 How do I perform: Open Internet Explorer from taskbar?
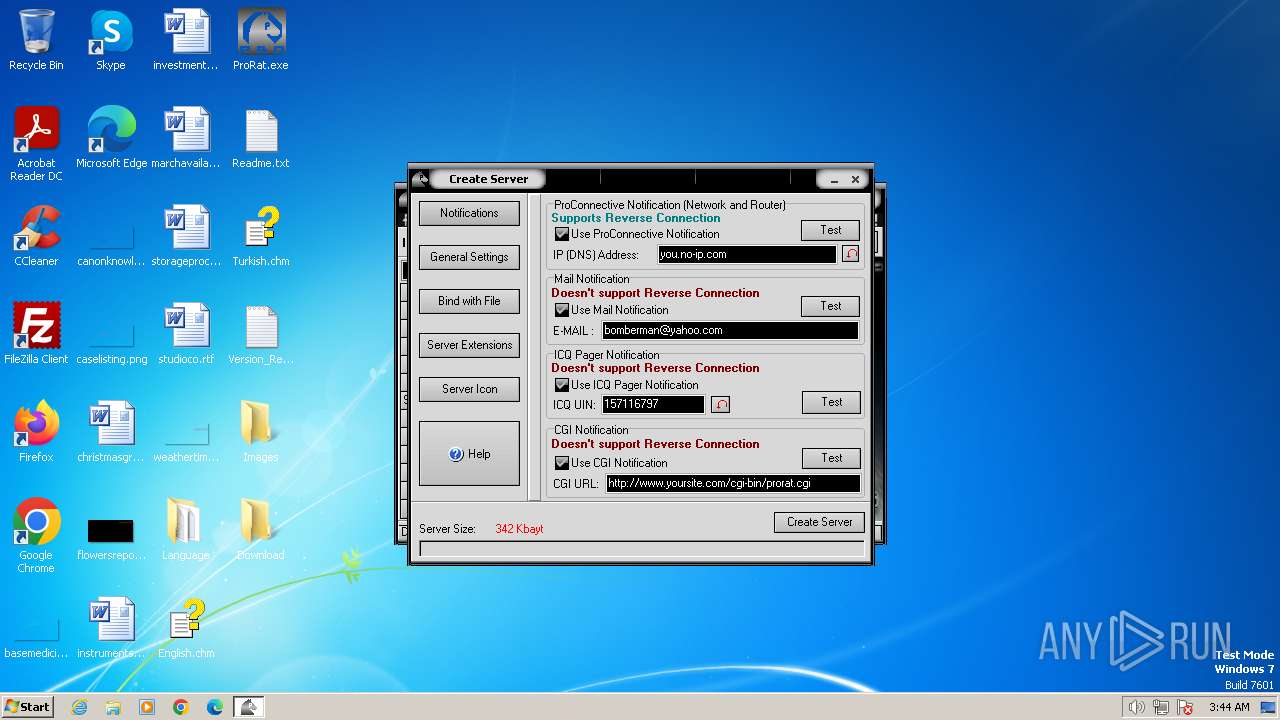pyautogui.click(x=79, y=707)
